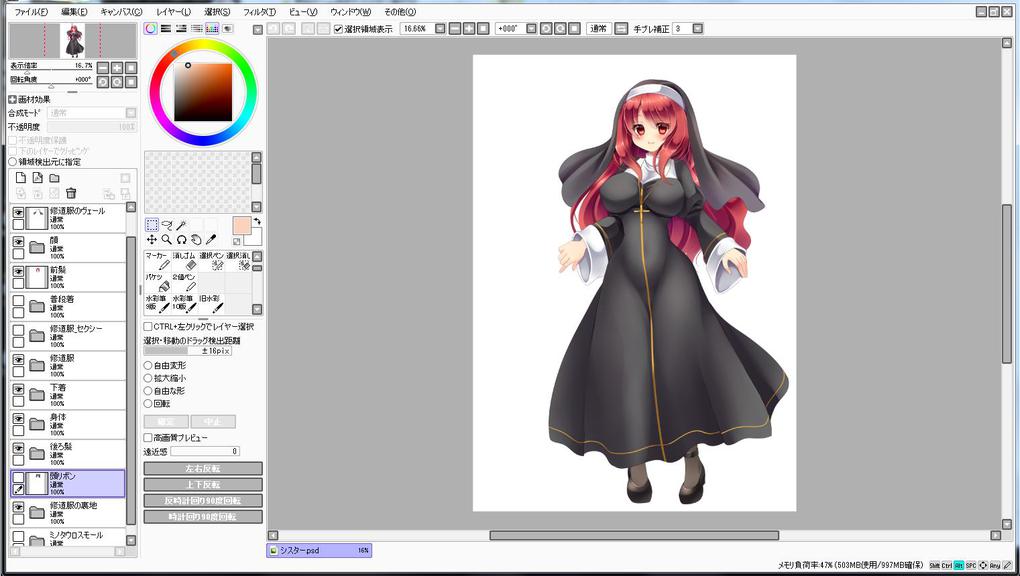Select the move tool
The height and width of the screenshot is (576, 1020).
152,240
